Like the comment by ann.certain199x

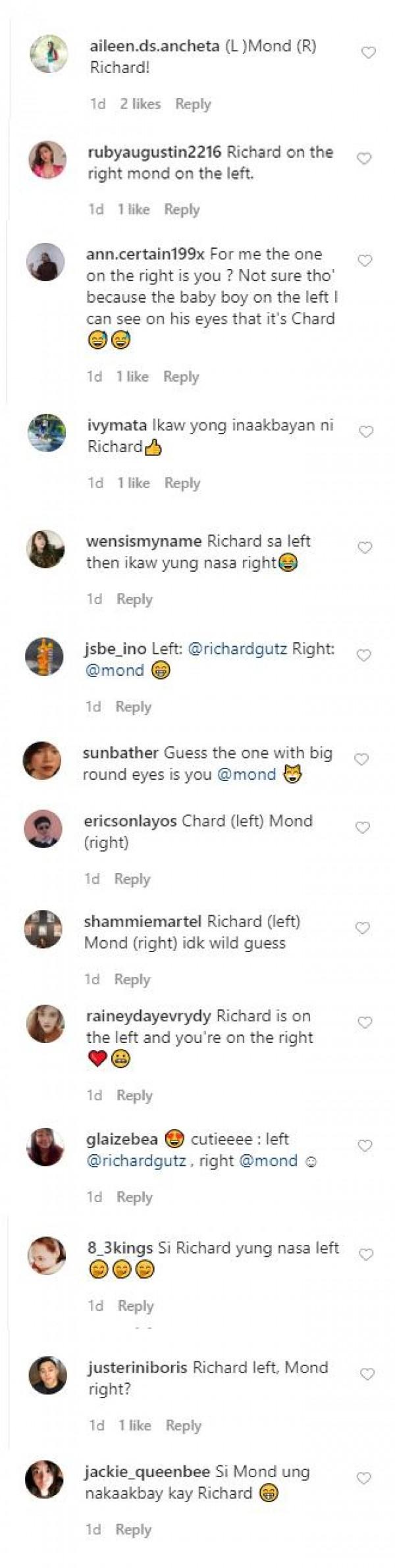[365, 261]
